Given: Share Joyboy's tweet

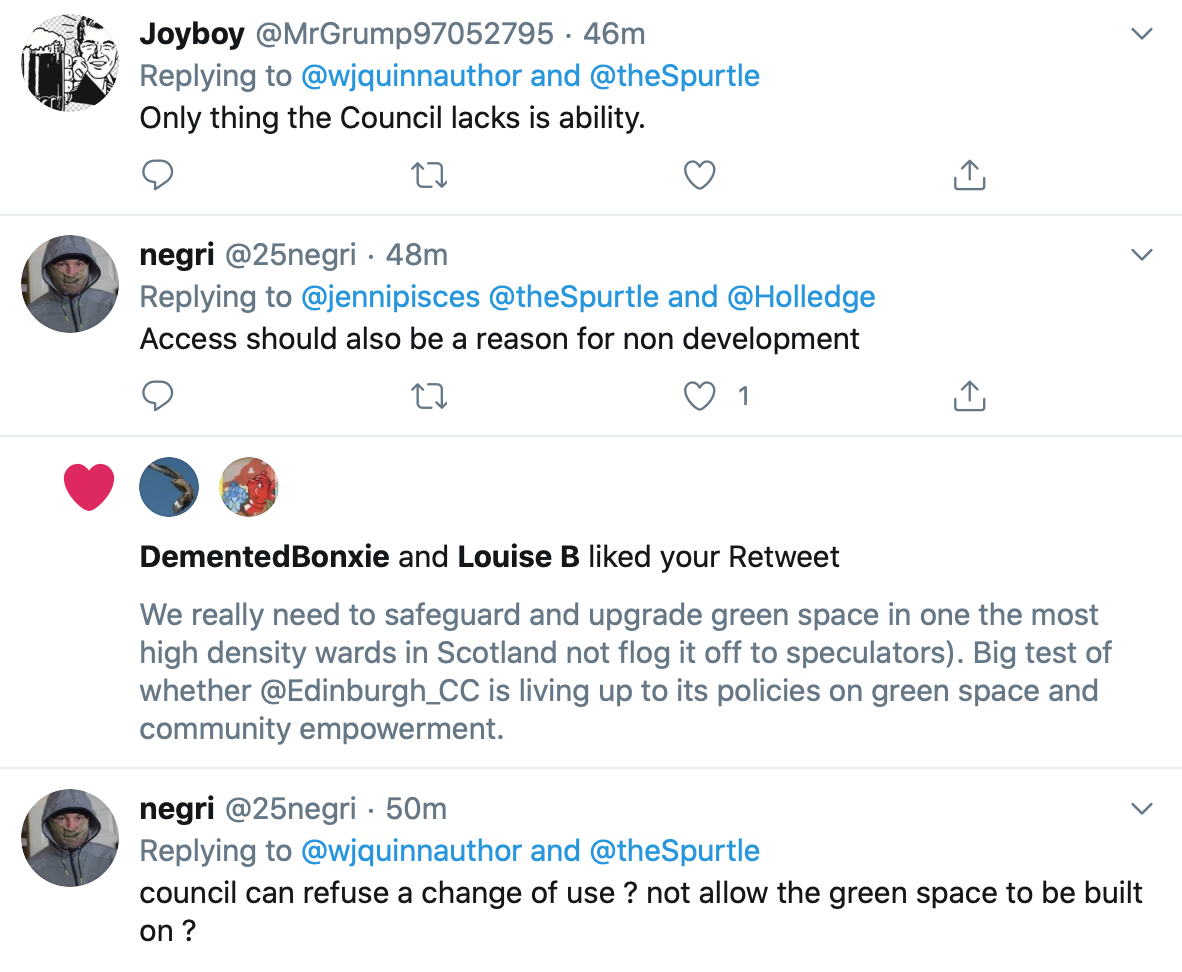Looking at the screenshot, I should pyautogui.click(x=969, y=175).
